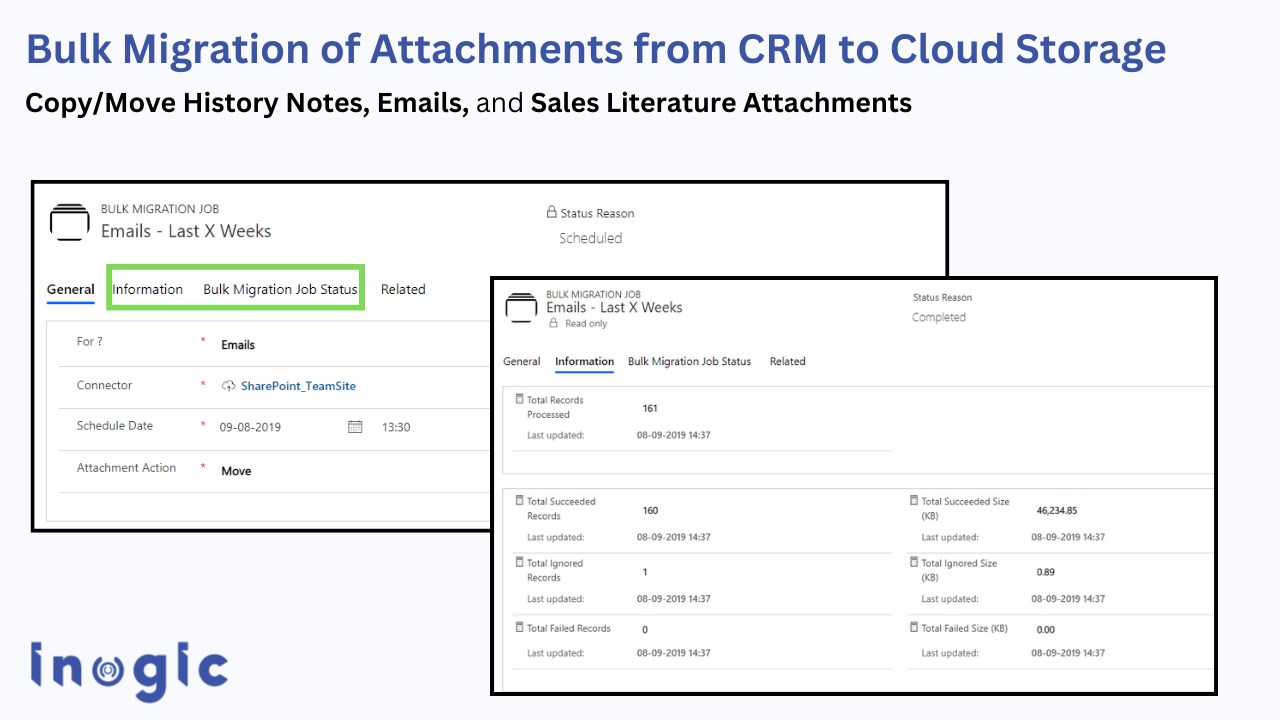Select Information tab in the Completed job window

pyautogui.click(x=584, y=361)
